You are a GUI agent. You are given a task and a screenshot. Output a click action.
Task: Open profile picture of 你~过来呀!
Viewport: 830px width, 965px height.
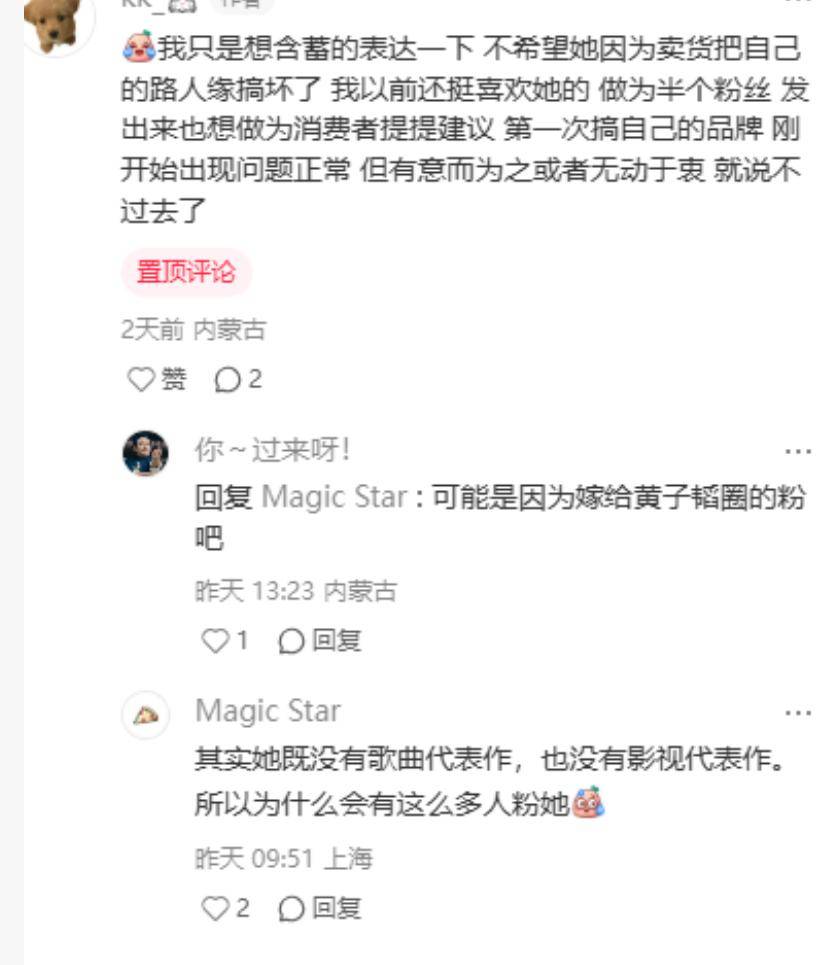146,454
